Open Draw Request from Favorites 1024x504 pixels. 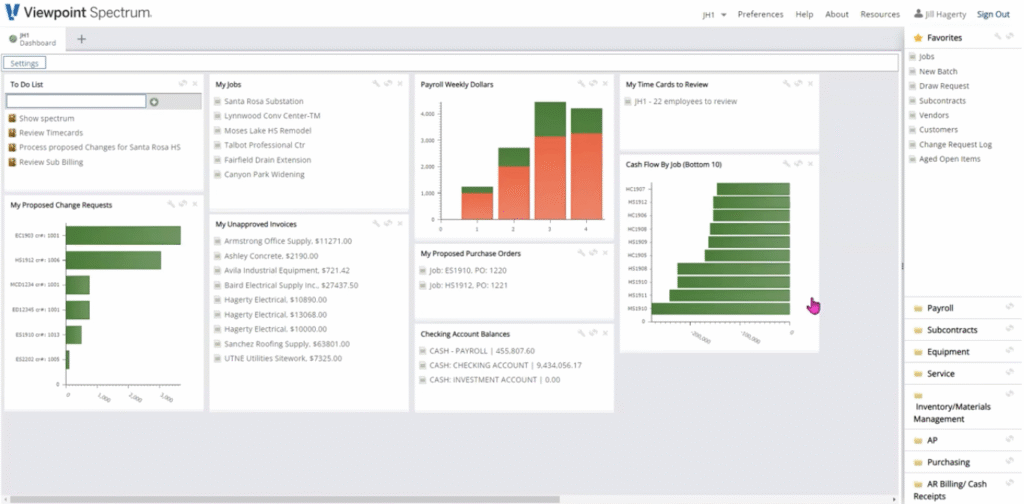[944, 86]
